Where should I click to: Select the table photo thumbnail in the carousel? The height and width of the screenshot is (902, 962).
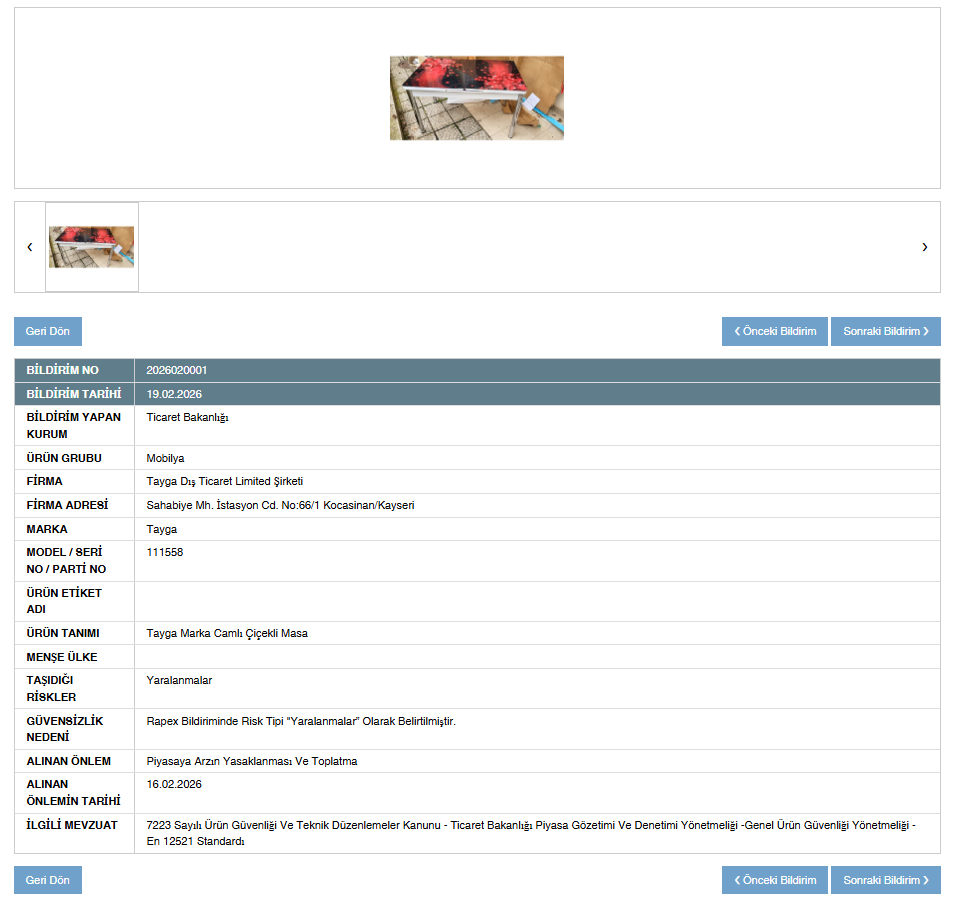pos(92,247)
